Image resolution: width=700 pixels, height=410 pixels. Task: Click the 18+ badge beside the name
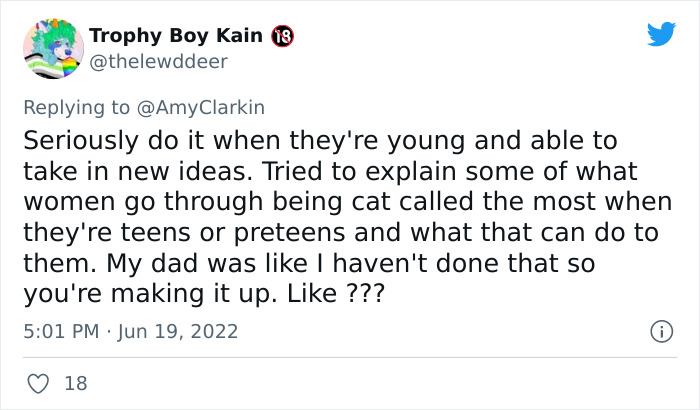pos(283,37)
